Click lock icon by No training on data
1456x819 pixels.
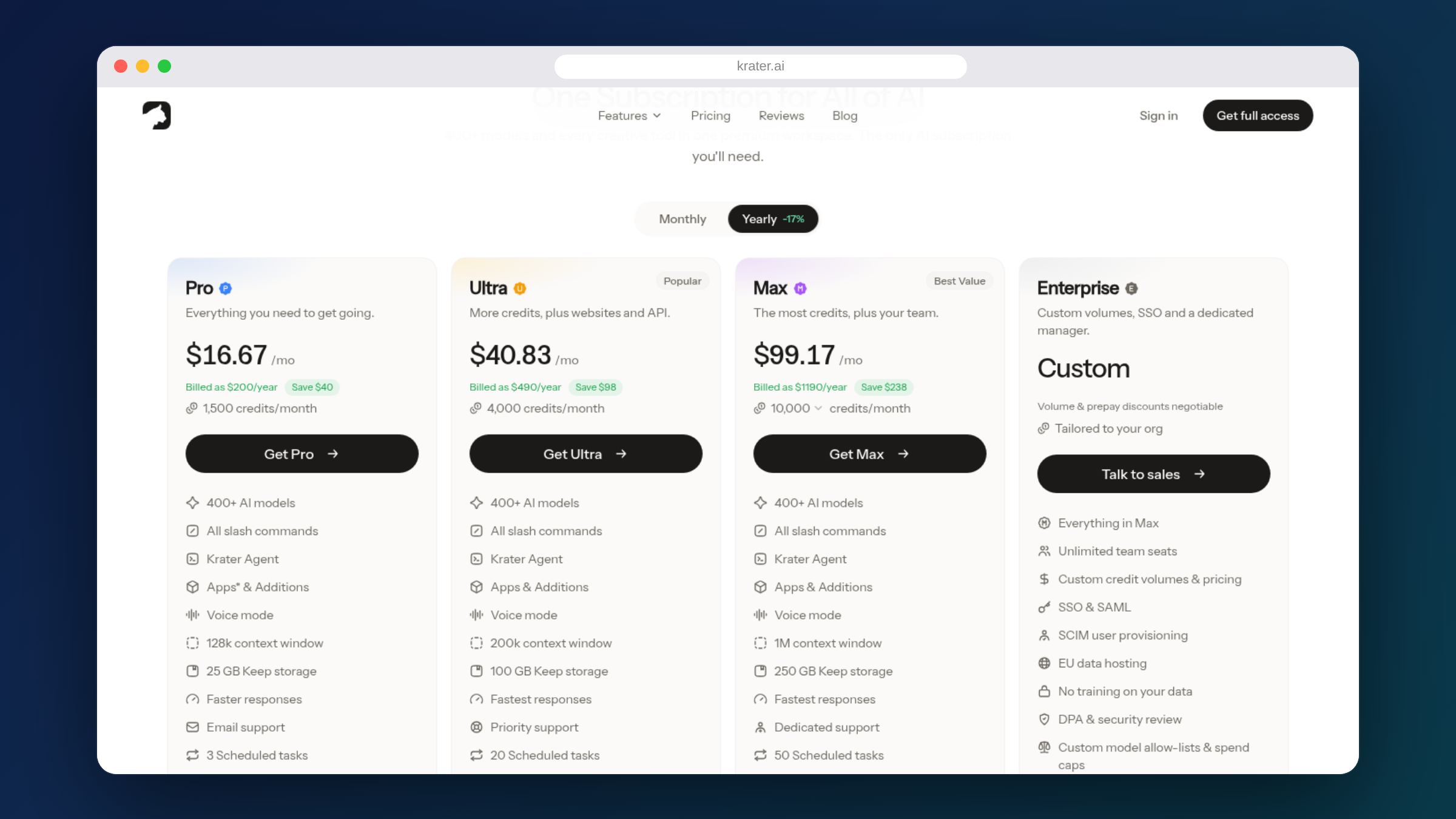[x=1044, y=691]
